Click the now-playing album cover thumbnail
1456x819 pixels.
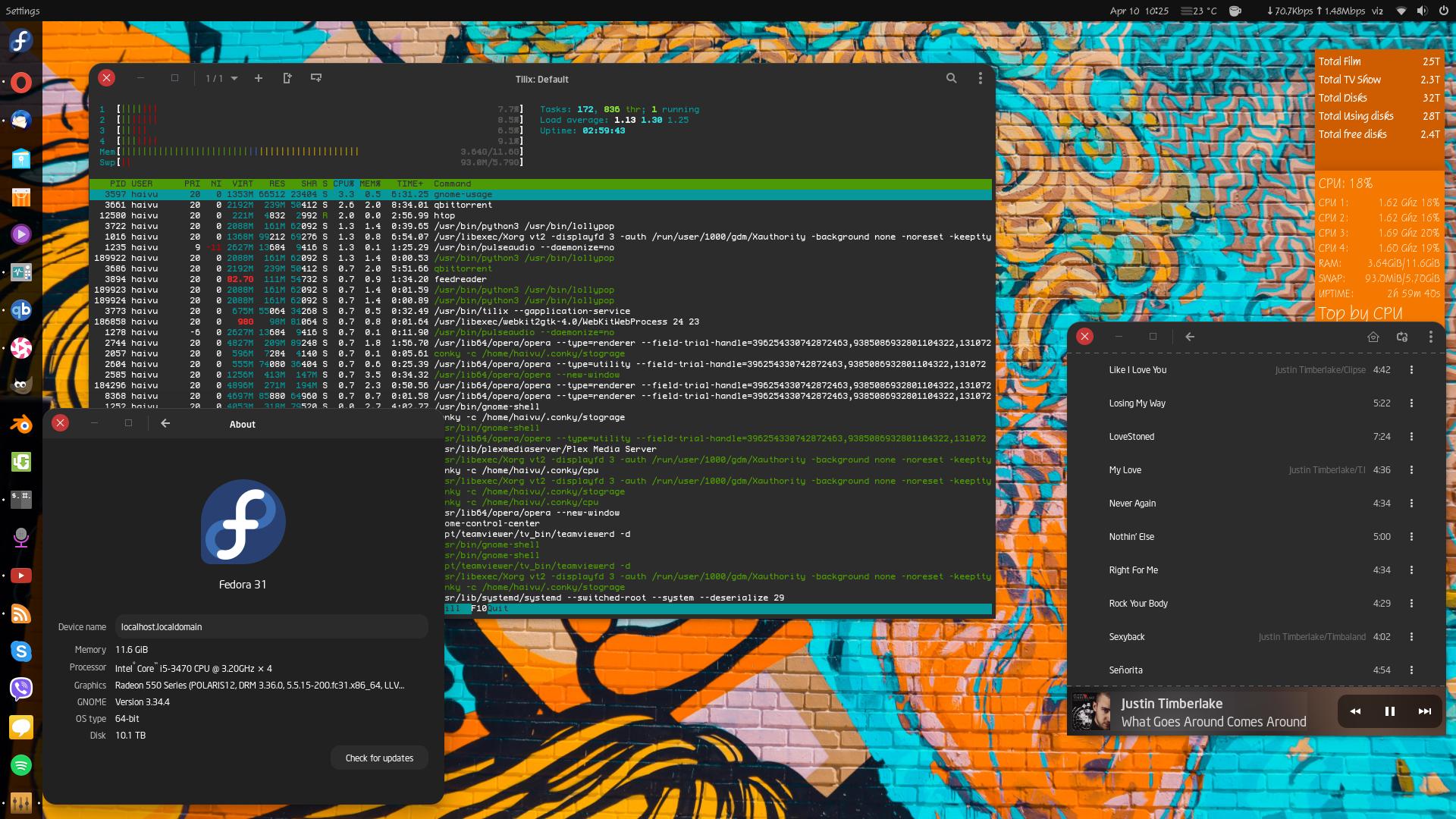click(1091, 712)
